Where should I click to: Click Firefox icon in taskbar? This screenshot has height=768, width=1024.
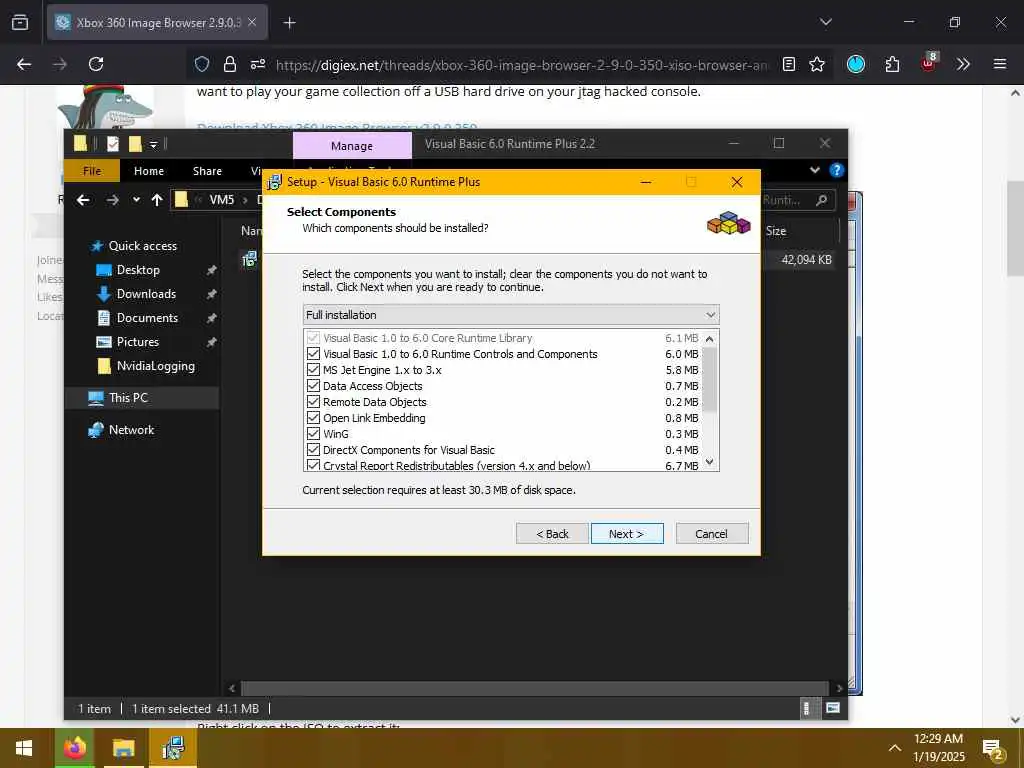tap(74, 748)
